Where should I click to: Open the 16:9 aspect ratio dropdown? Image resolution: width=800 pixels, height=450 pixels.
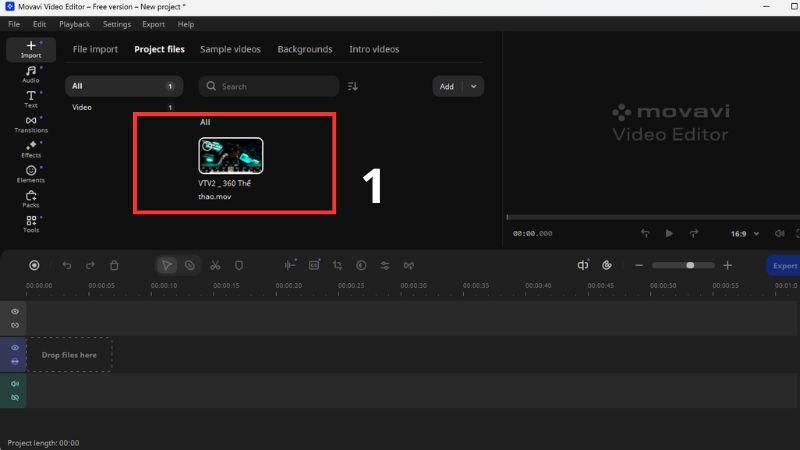[744, 233]
